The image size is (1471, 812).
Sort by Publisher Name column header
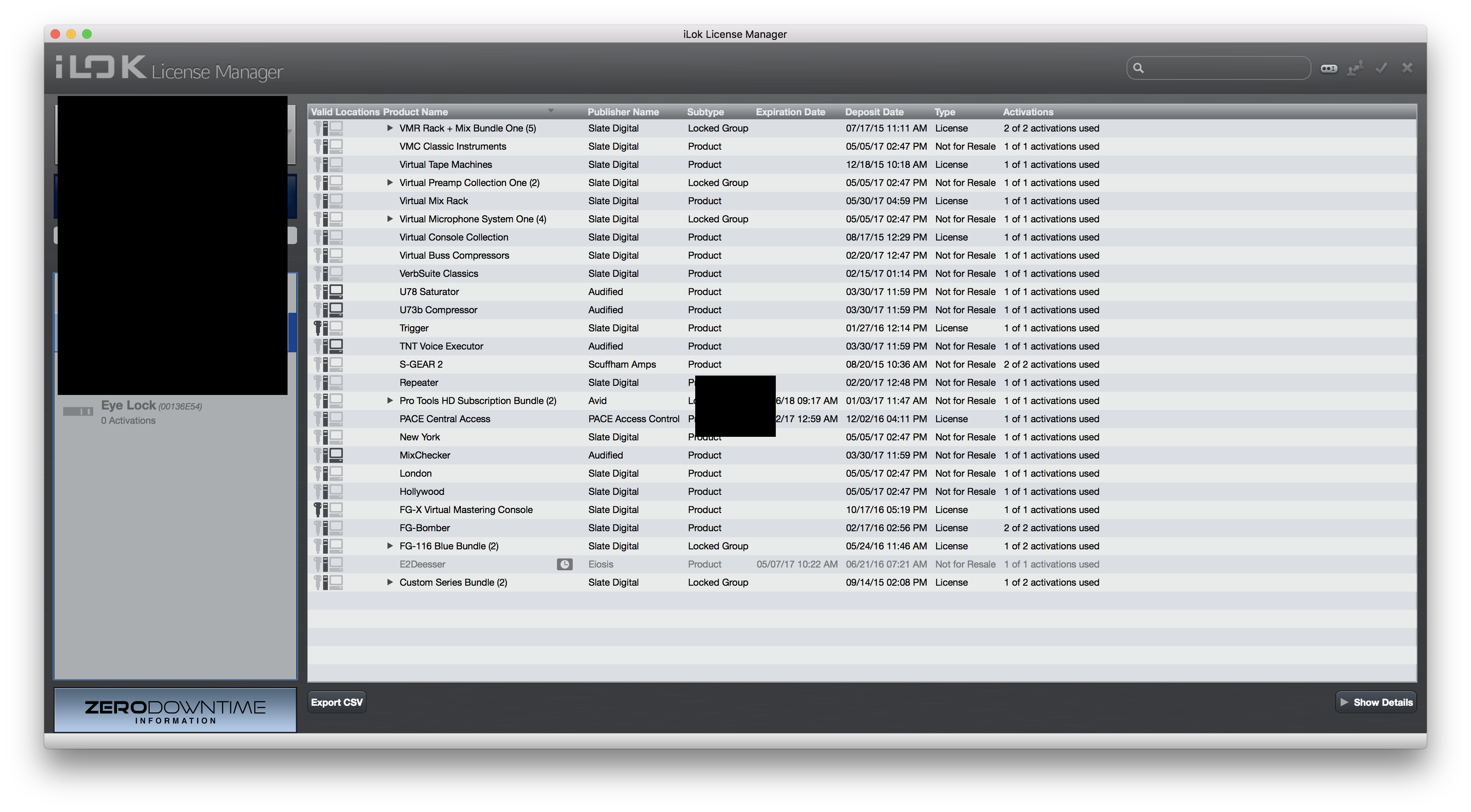(623, 112)
